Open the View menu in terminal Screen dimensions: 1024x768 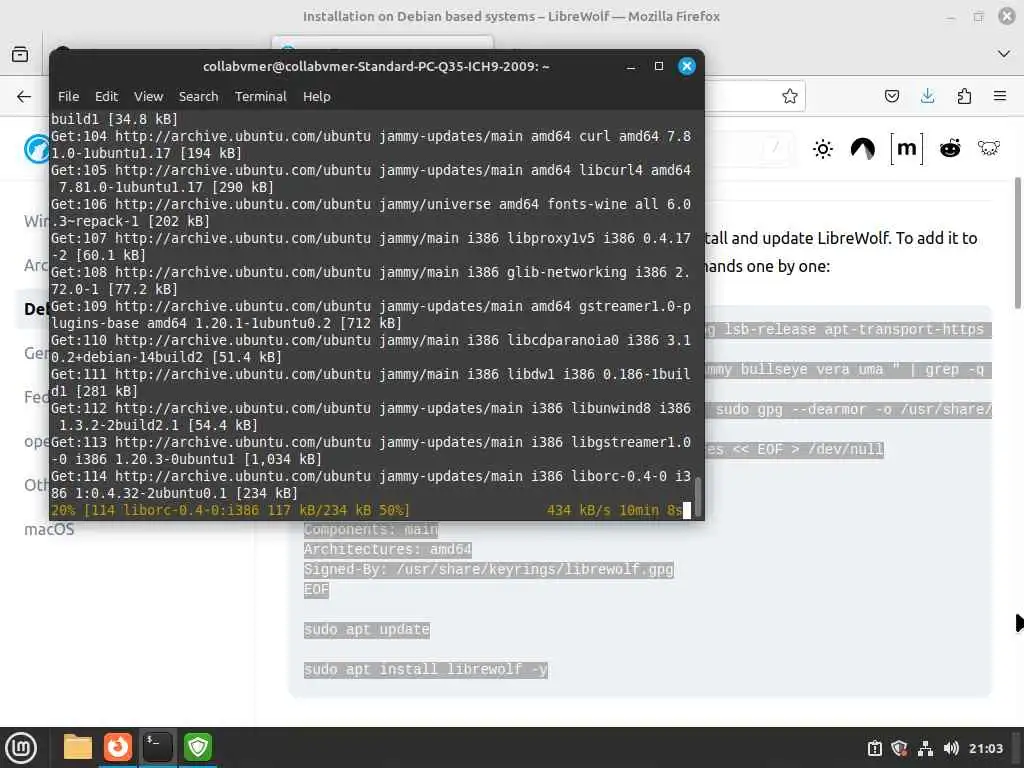pos(148,97)
